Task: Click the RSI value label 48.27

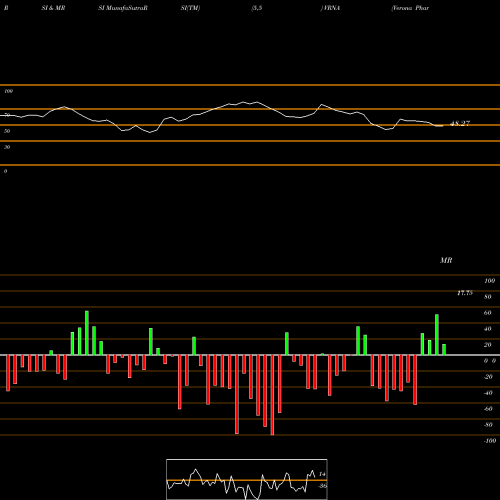Action: [x=460, y=123]
